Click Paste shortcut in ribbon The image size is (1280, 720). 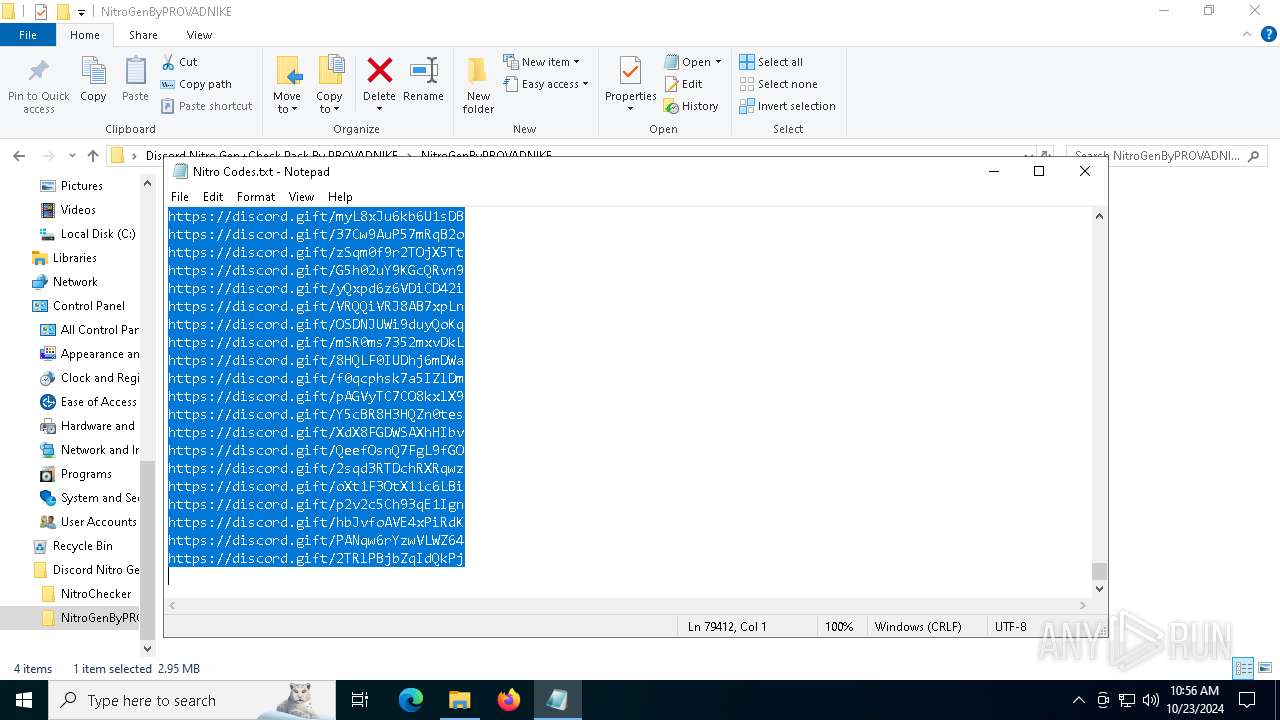(x=207, y=106)
